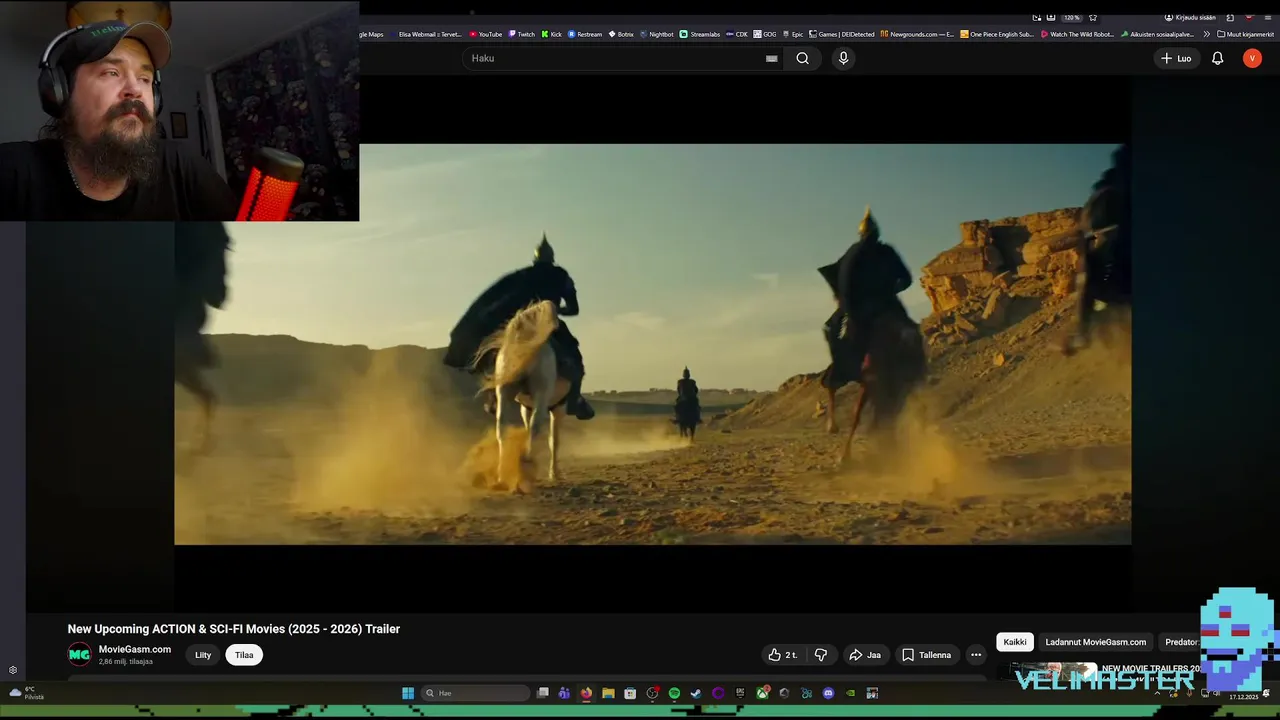
Task: Open the Twitch bookmark
Action: click(522, 34)
